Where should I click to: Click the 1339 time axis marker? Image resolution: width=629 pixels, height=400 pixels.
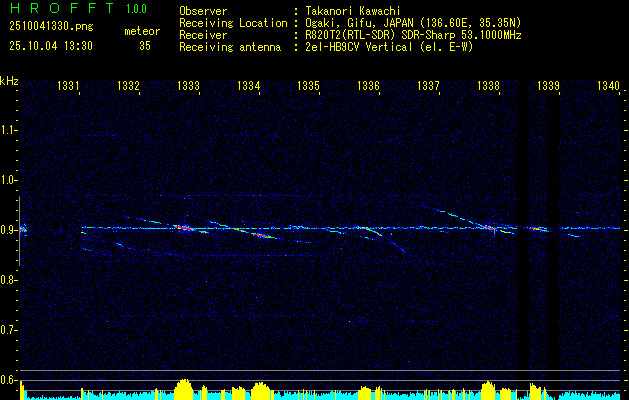pyautogui.click(x=548, y=85)
